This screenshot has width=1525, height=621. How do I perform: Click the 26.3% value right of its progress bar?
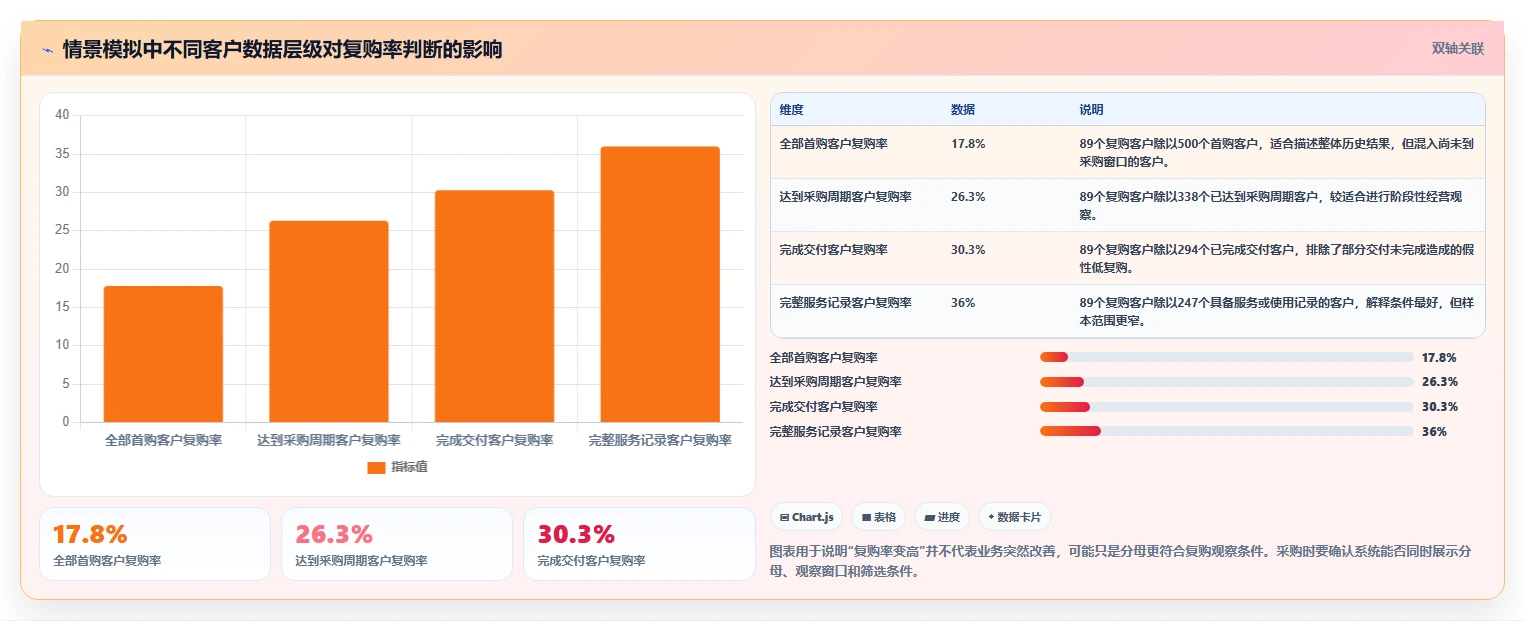(1439, 382)
